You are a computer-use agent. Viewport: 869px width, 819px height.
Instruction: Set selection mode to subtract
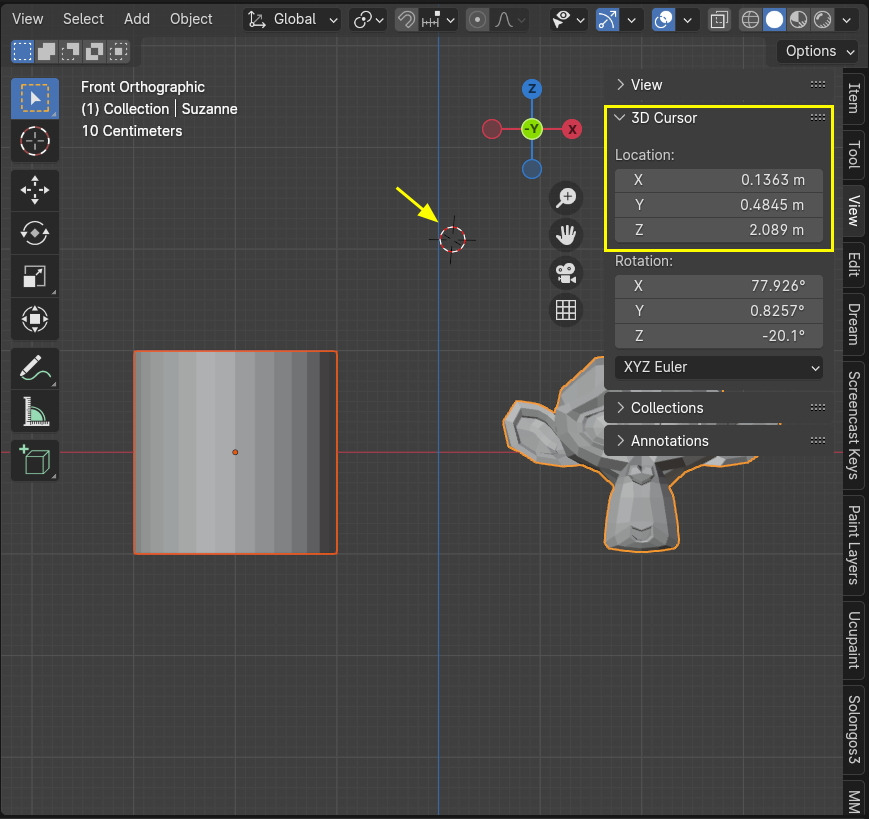tap(70, 52)
